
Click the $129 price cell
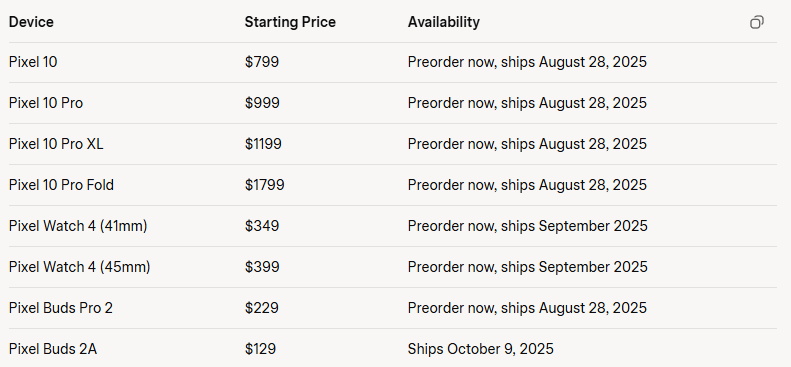pos(260,349)
